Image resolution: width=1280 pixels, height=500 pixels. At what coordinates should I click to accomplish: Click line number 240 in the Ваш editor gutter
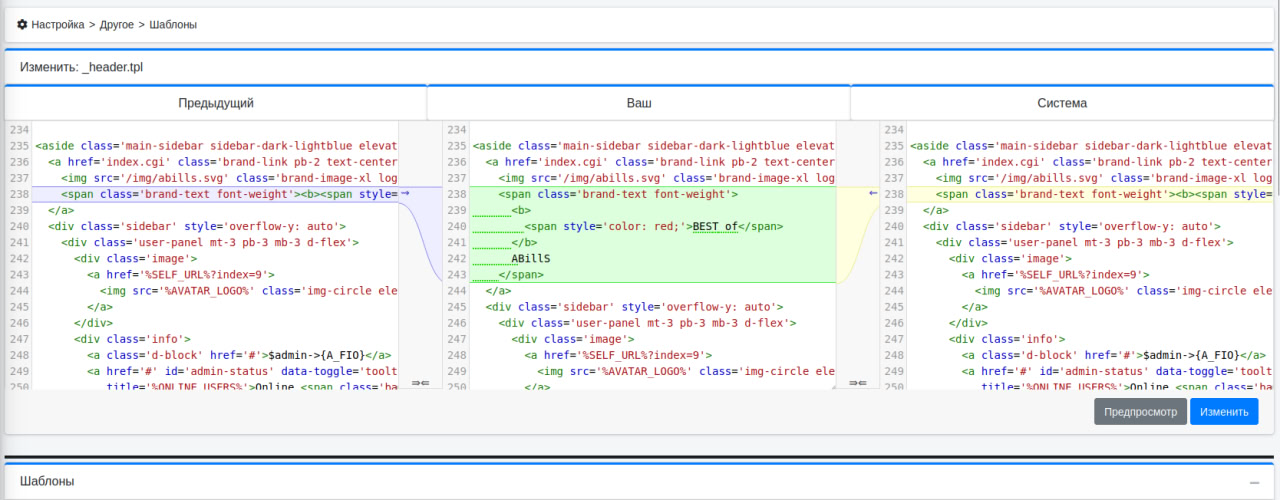457,227
